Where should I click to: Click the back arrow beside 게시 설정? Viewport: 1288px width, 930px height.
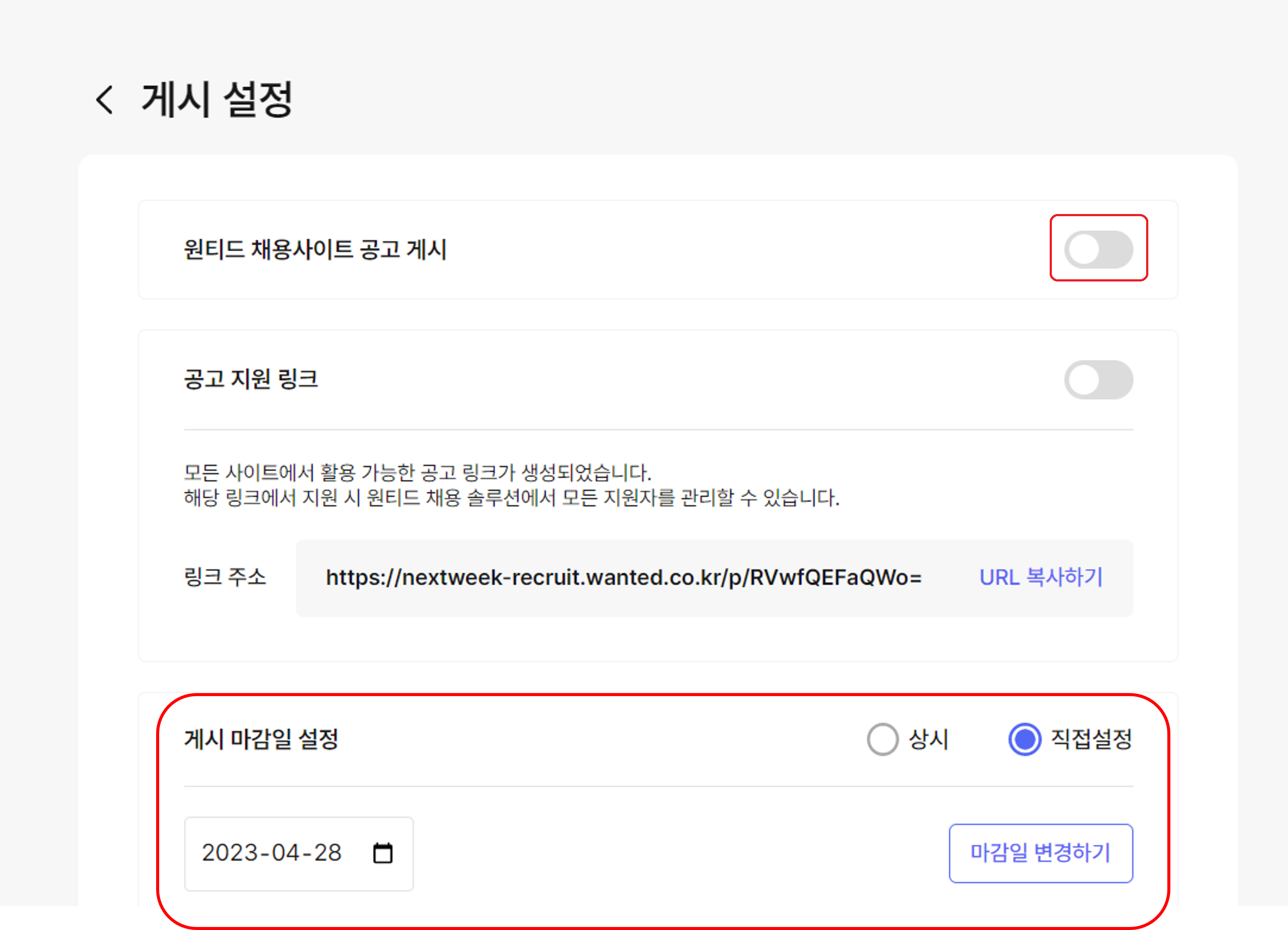point(105,100)
